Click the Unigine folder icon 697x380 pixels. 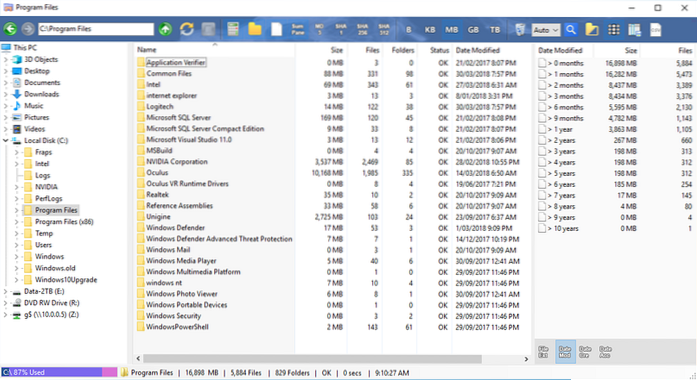pyautogui.click(x=141, y=217)
